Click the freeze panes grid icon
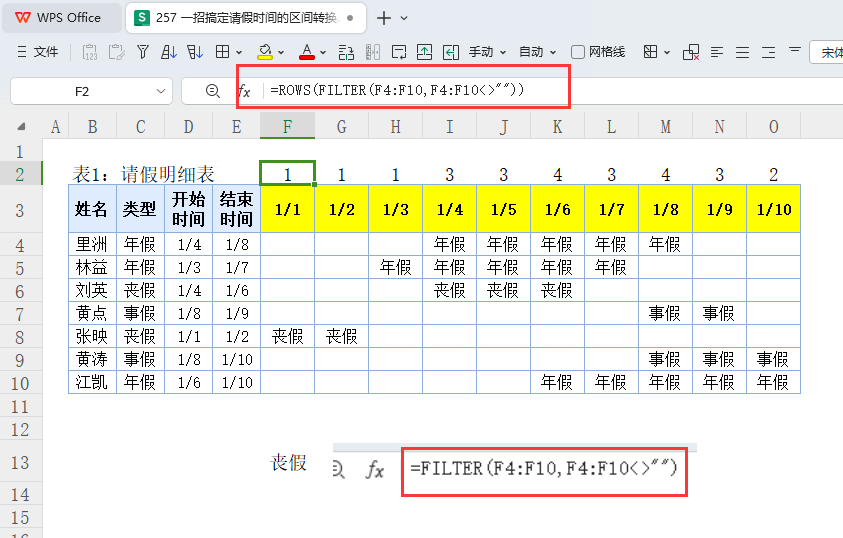This screenshot has width=843, height=538. (651, 52)
